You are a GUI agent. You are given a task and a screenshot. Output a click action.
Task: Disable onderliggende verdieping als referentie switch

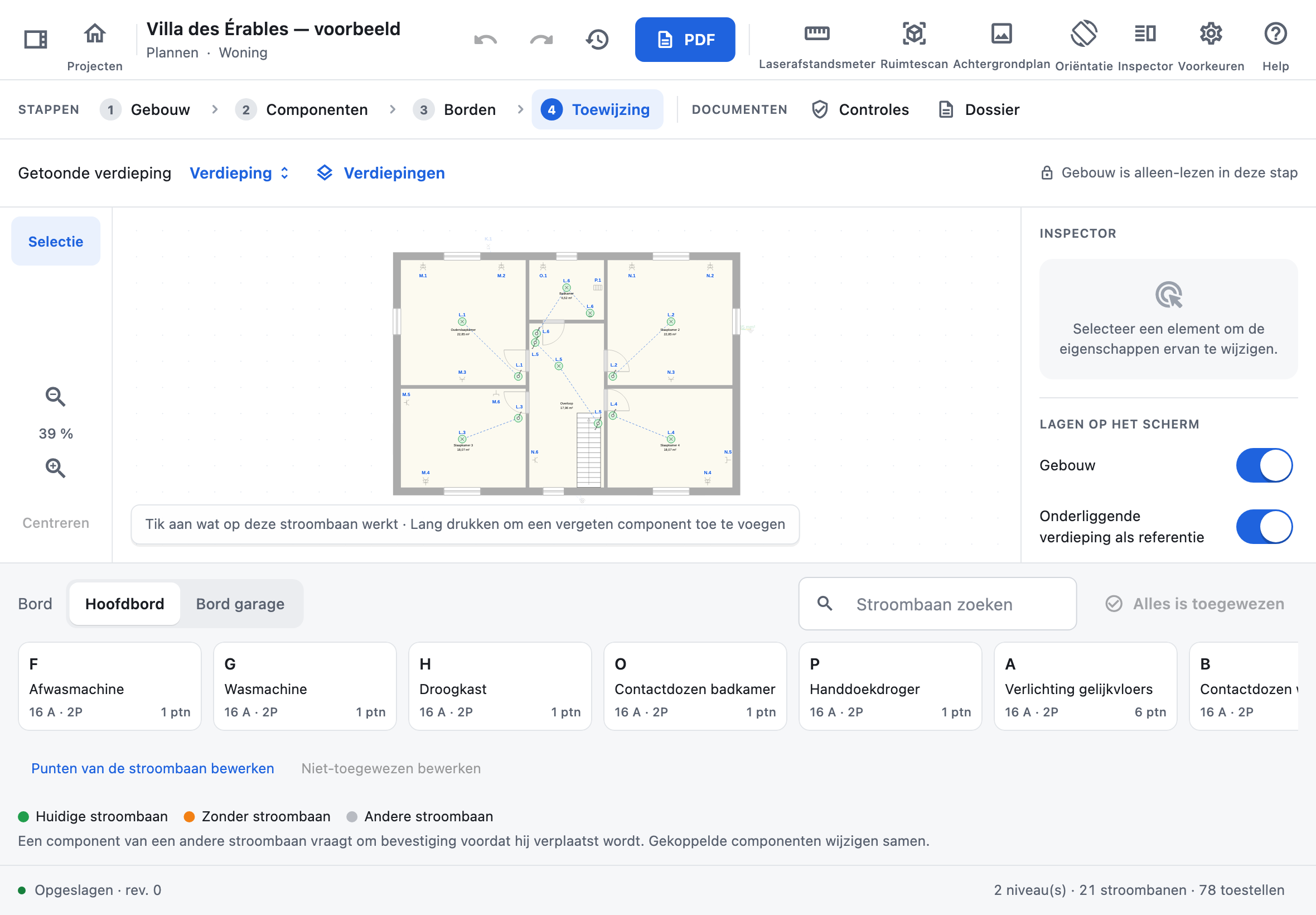(x=1264, y=526)
